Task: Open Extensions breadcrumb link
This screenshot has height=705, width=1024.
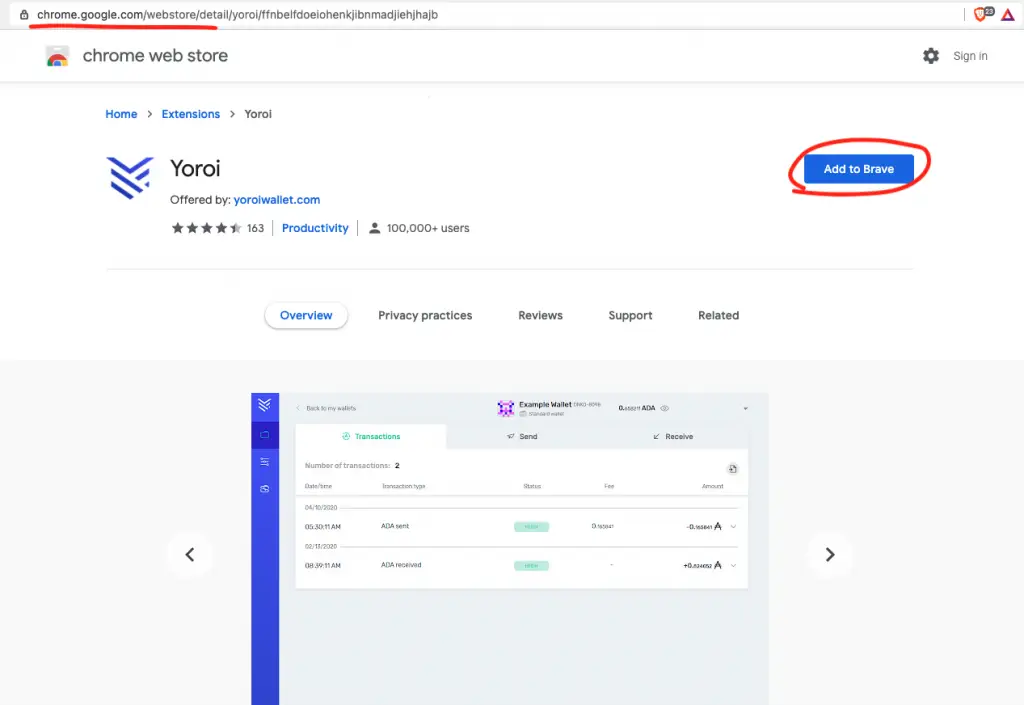Action: coord(191,114)
